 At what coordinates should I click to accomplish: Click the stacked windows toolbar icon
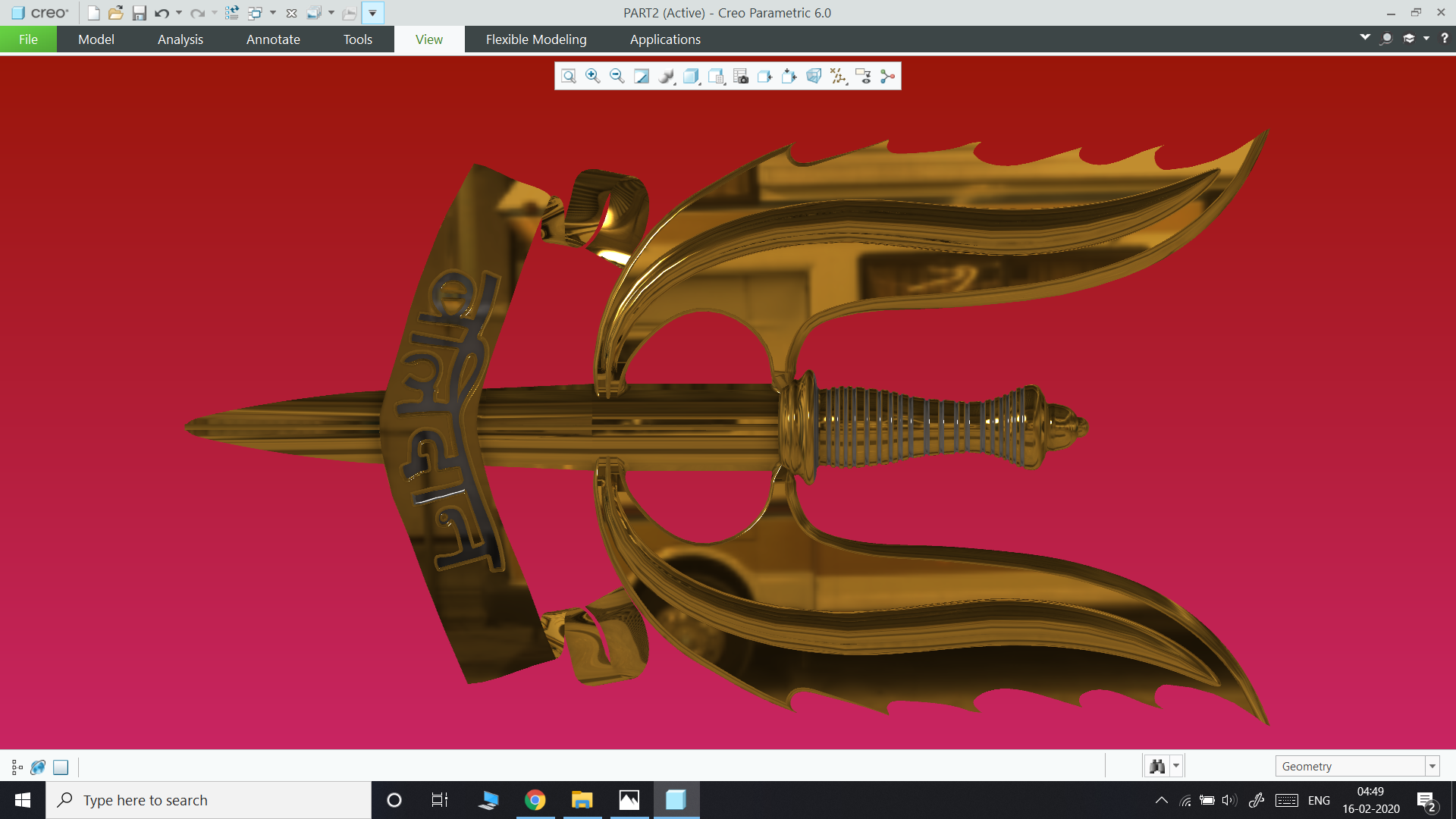coord(314,13)
